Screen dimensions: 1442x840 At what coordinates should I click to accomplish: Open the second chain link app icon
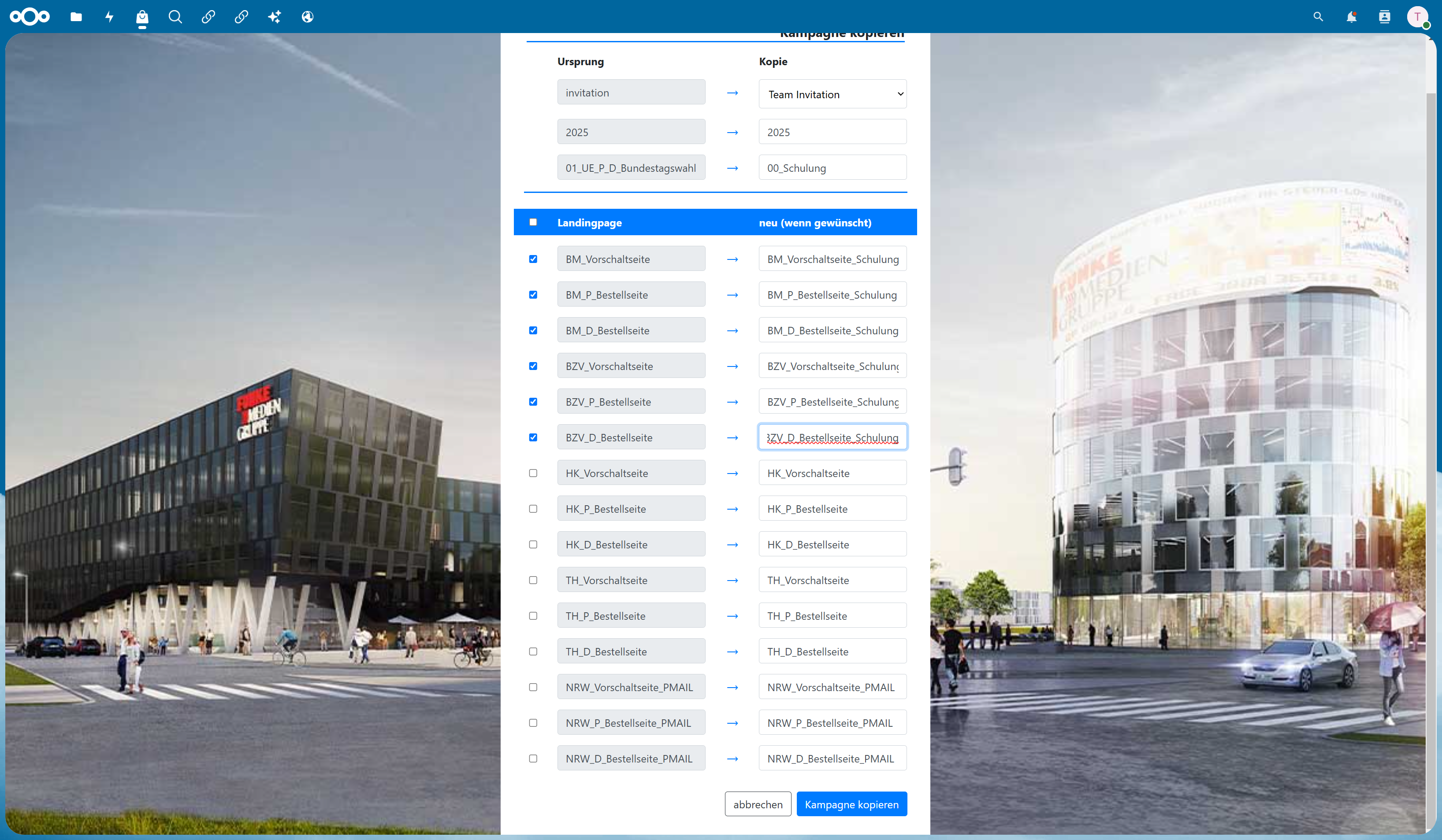pyautogui.click(x=242, y=17)
